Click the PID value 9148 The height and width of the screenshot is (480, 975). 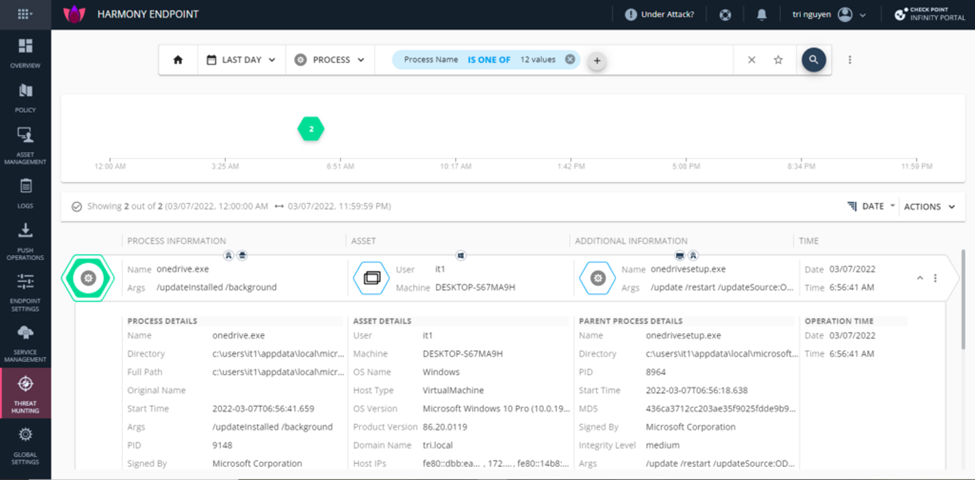[x=221, y=445]
